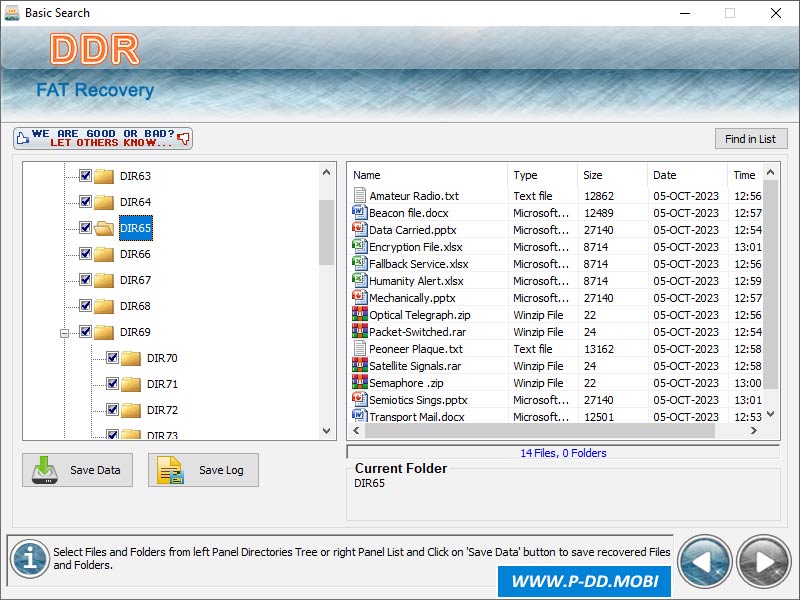
Task: Collapse the DIR69 tree branch
Action: pyautogui.click(x=65, y=332)
